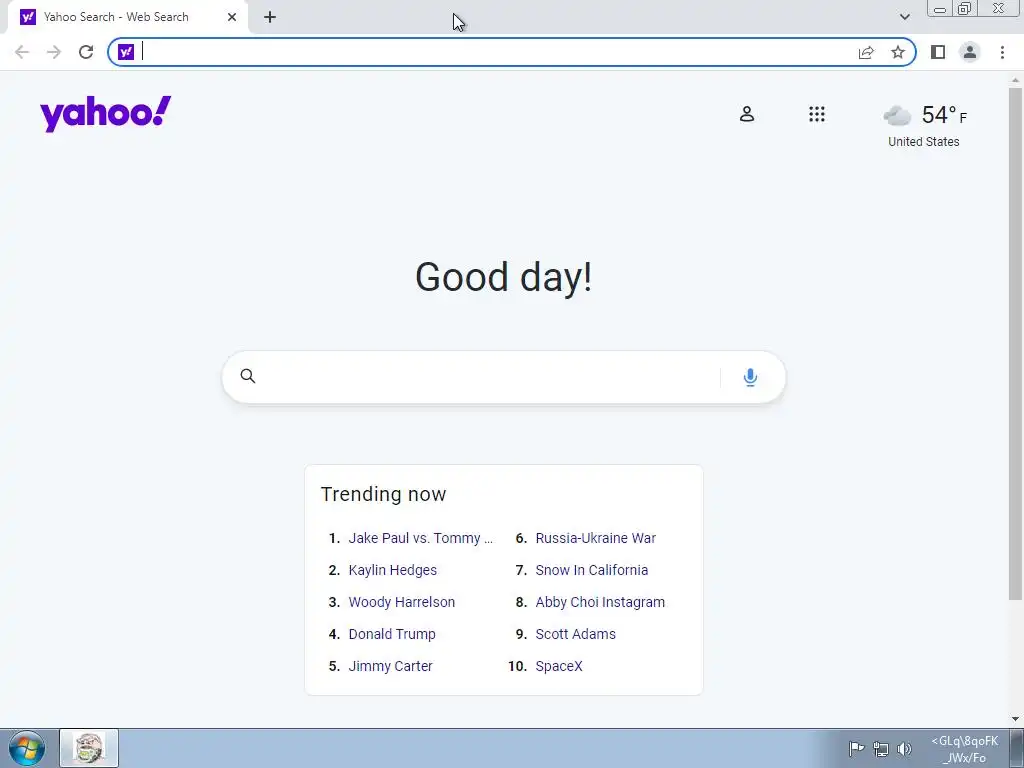Open trending Scott Adams link
1024x768 pixels.
click(x=575, y=634)
